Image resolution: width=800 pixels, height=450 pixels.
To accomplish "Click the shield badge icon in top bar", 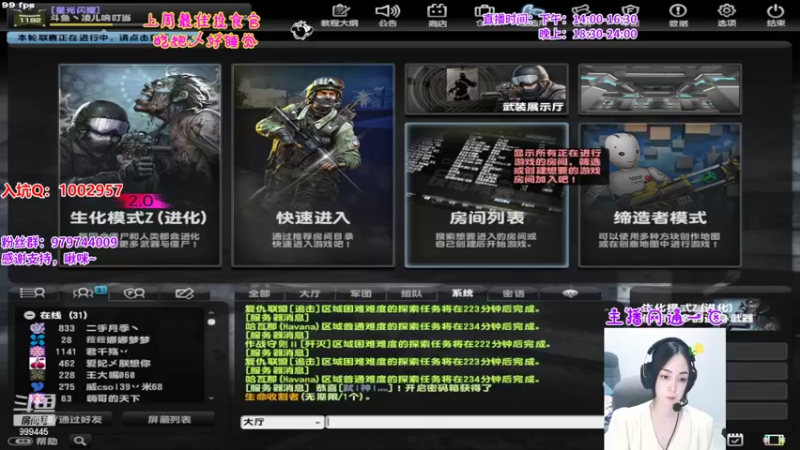I will [631, 9].
